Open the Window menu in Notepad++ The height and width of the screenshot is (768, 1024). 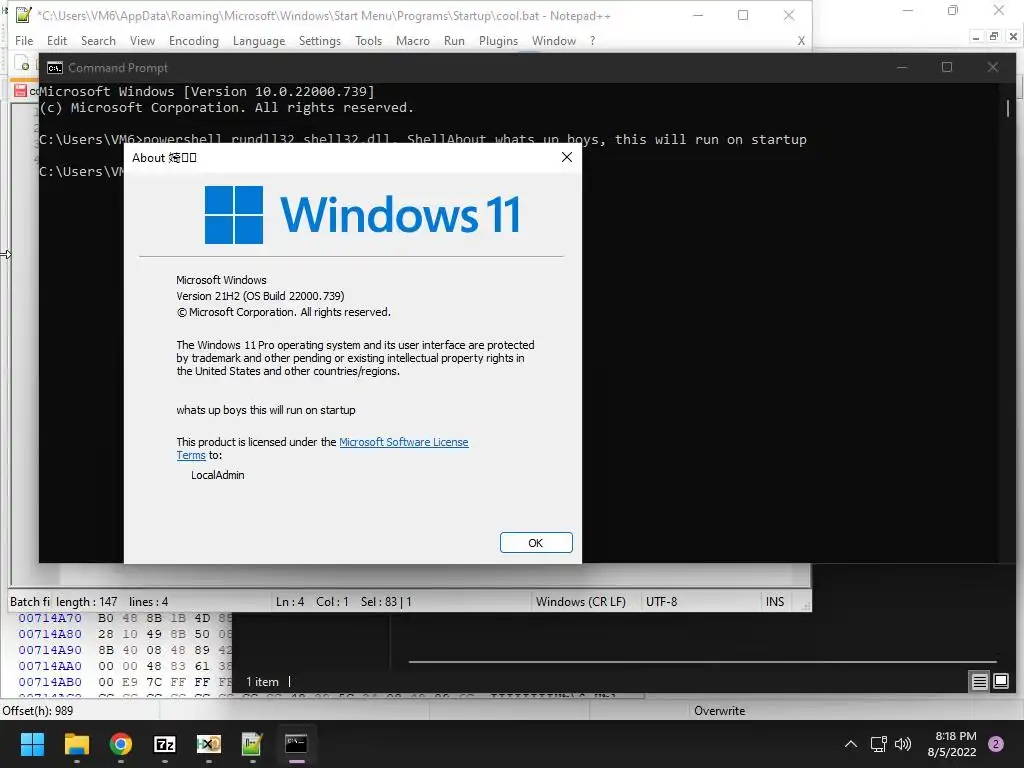(x=554, y=40)
